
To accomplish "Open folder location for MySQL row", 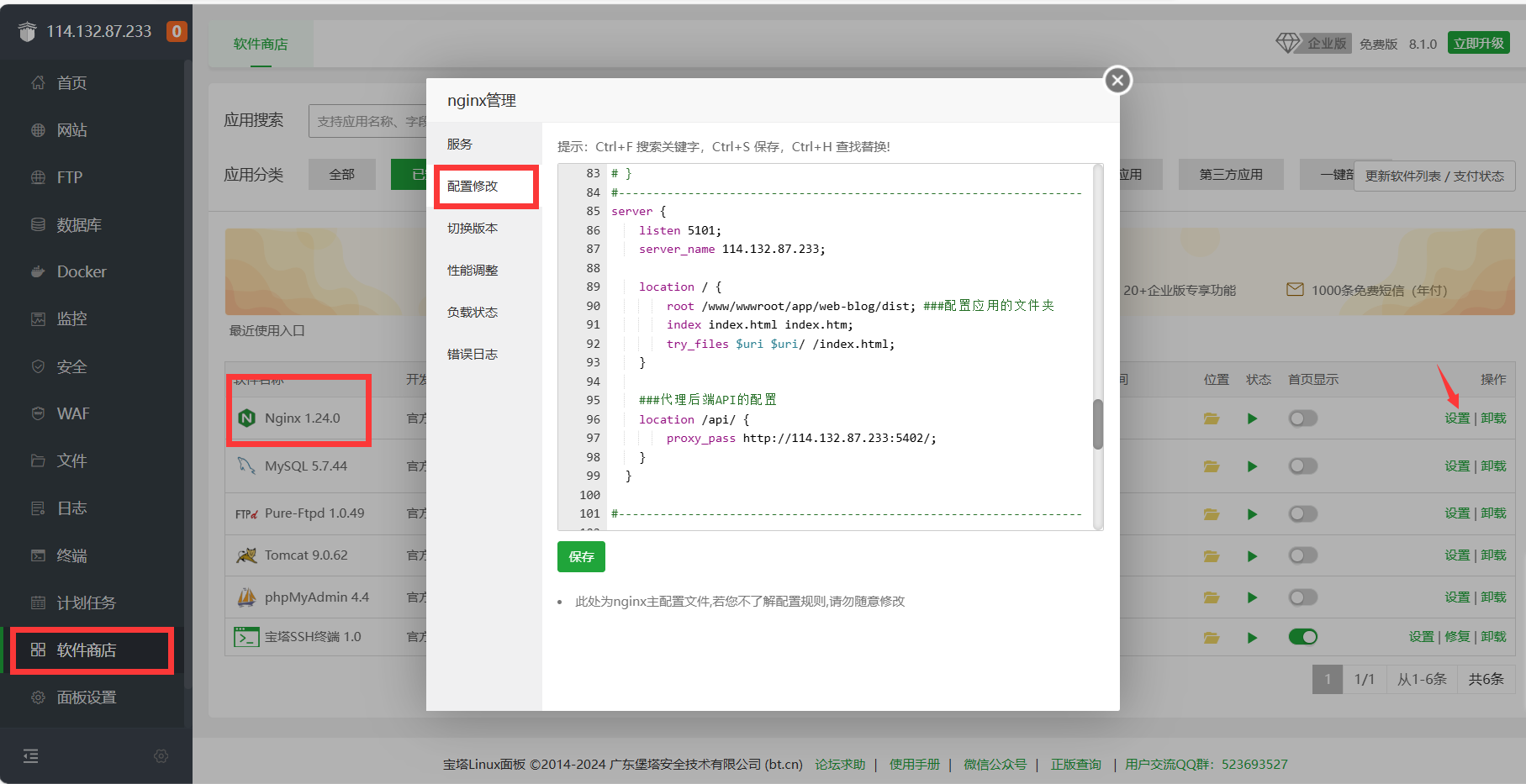I will coord(1212,466).
